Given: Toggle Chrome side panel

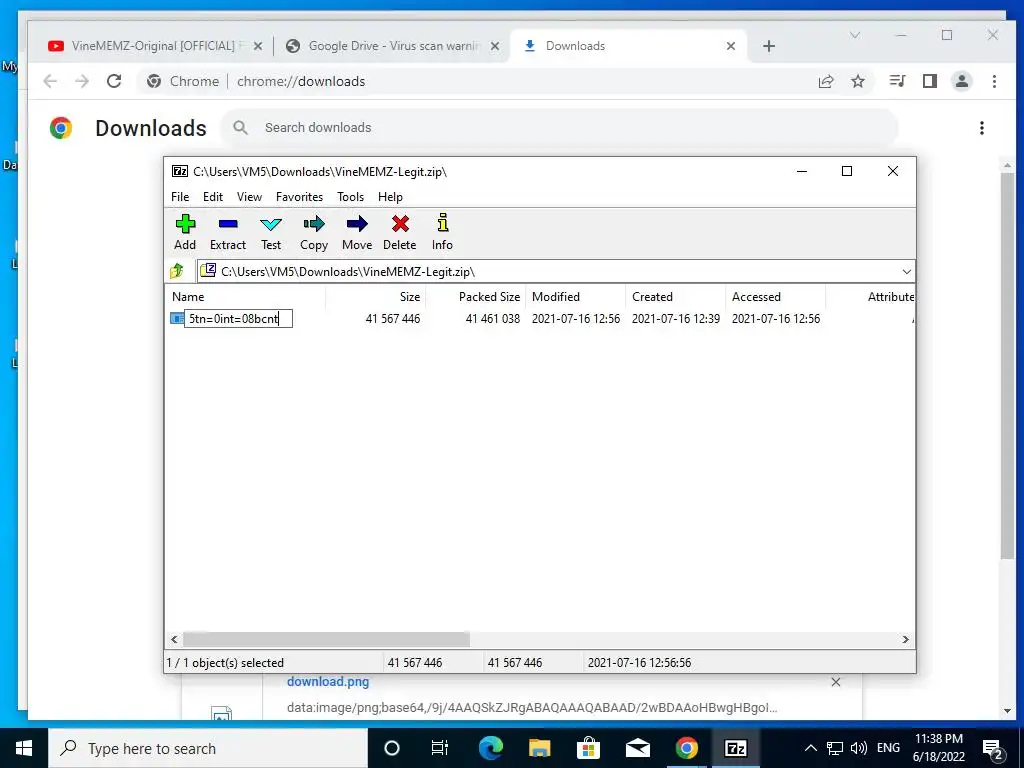Looking at the screenshot, I should click(930, 81).
